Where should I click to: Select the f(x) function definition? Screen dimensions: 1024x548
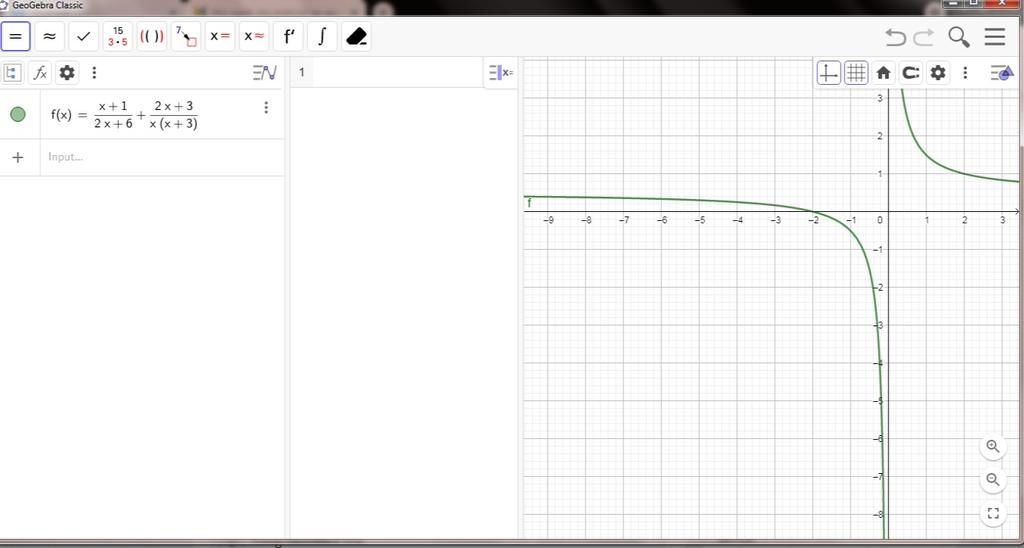click(124, 115)
